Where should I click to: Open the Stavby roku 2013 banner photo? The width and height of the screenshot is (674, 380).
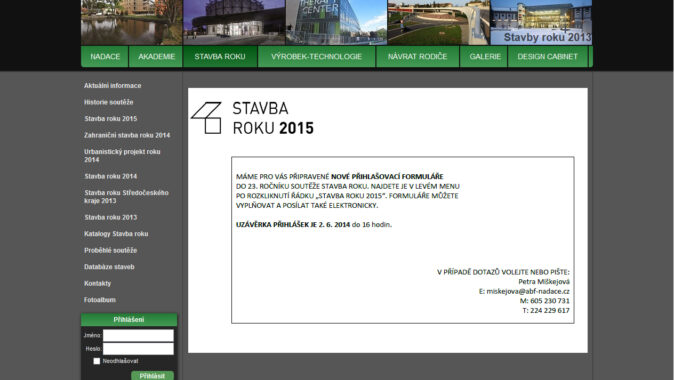pyautogui.click(x=541, y=22)
